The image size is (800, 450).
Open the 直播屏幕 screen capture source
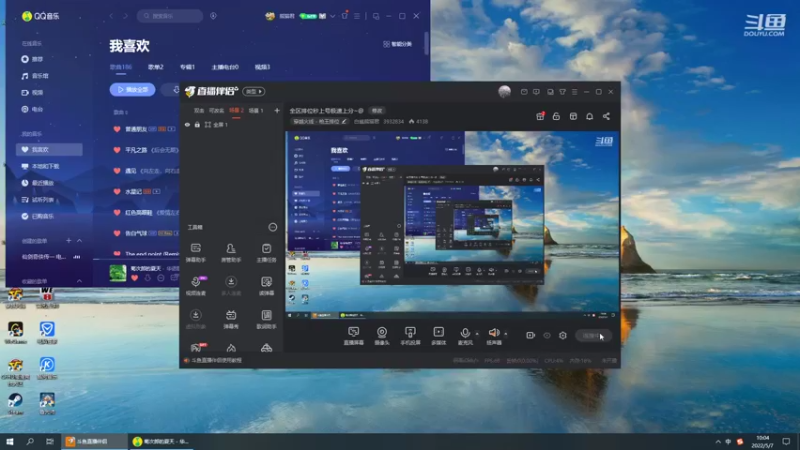coord(354,336)
